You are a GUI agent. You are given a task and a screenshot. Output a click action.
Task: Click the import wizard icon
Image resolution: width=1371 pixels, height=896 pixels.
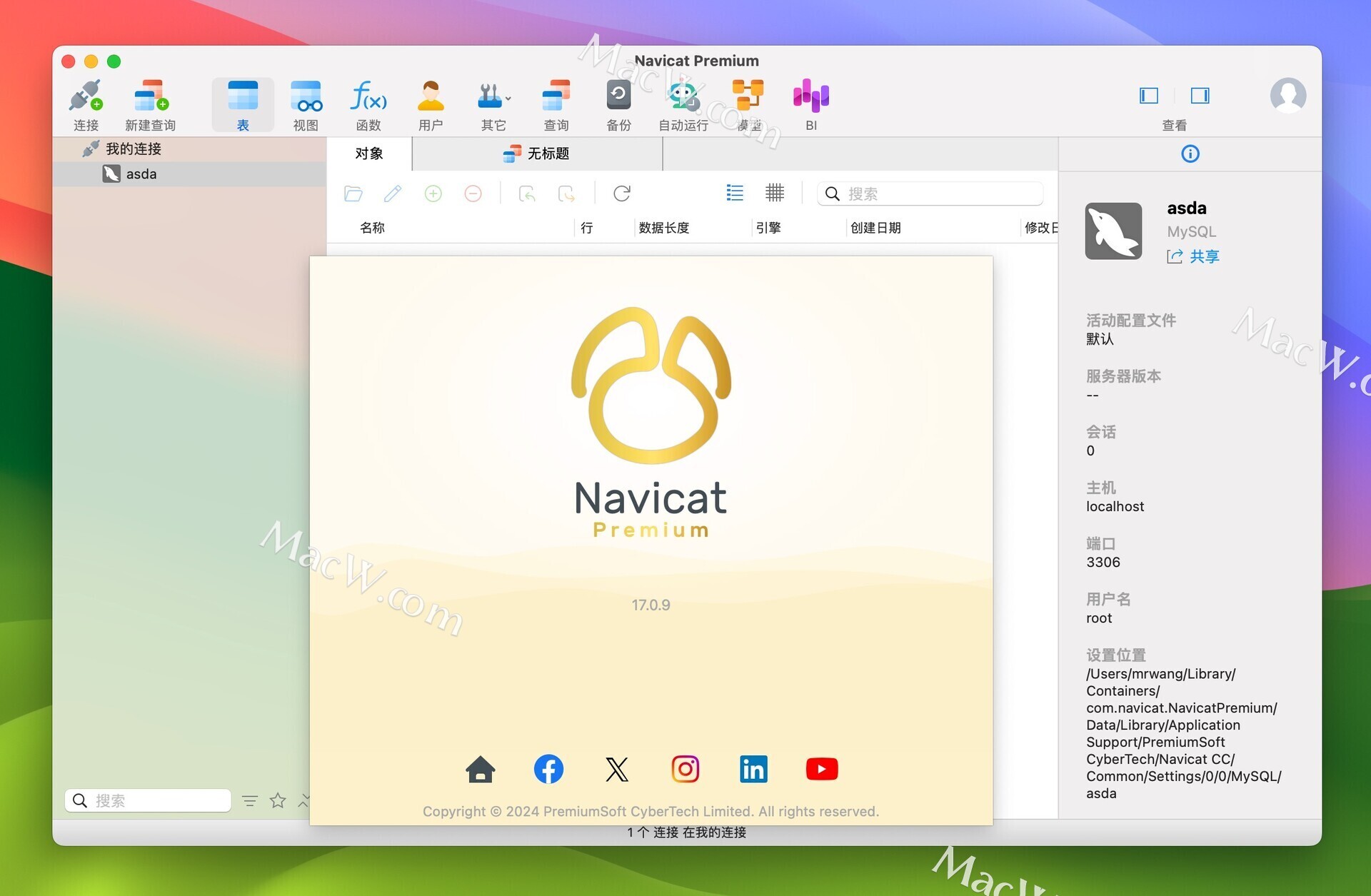pyautogui.click(x=527, y=193)
